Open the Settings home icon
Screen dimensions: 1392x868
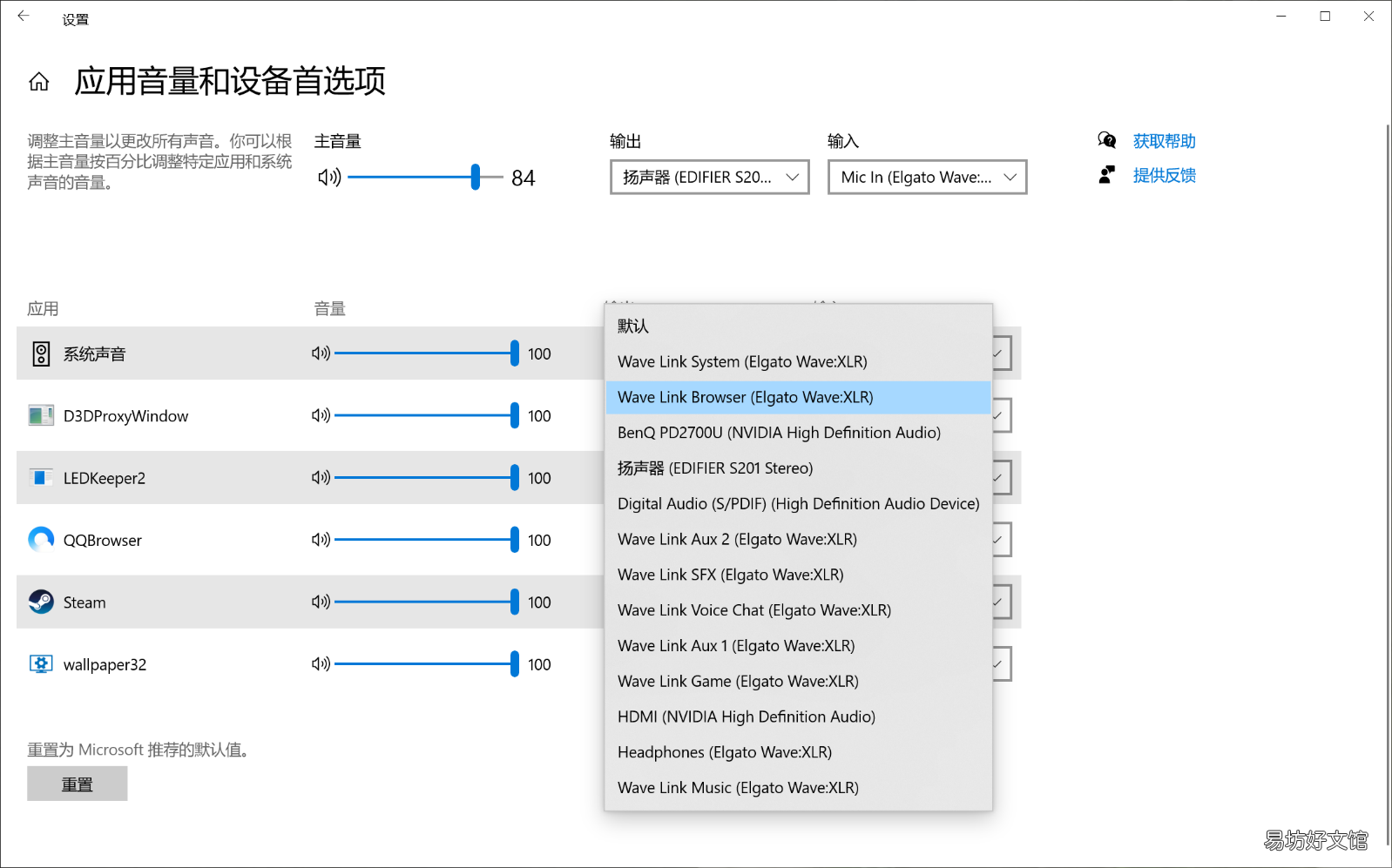click(39, 82)
